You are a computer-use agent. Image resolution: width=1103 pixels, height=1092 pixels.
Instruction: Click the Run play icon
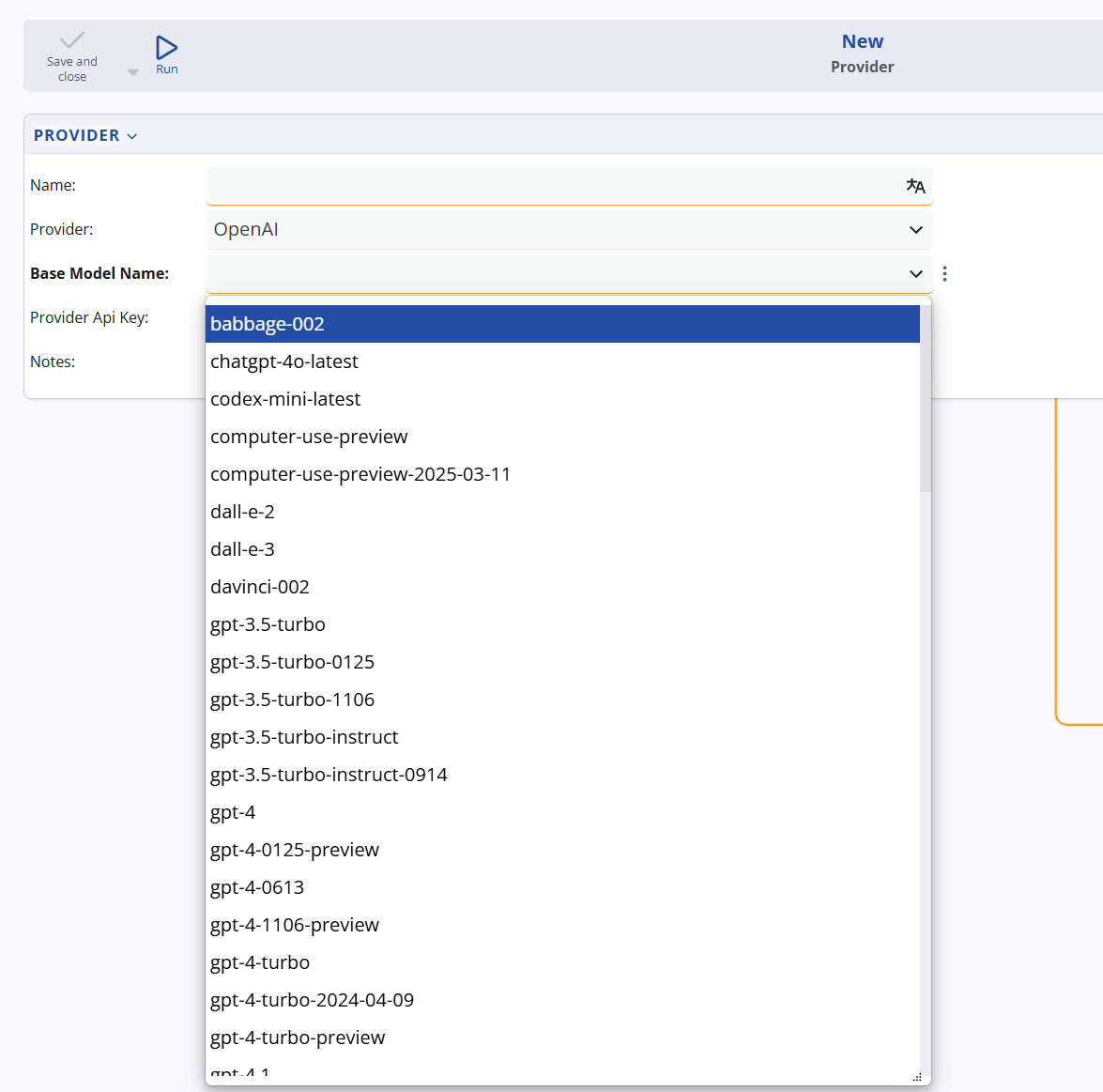[x=167, y=47]
